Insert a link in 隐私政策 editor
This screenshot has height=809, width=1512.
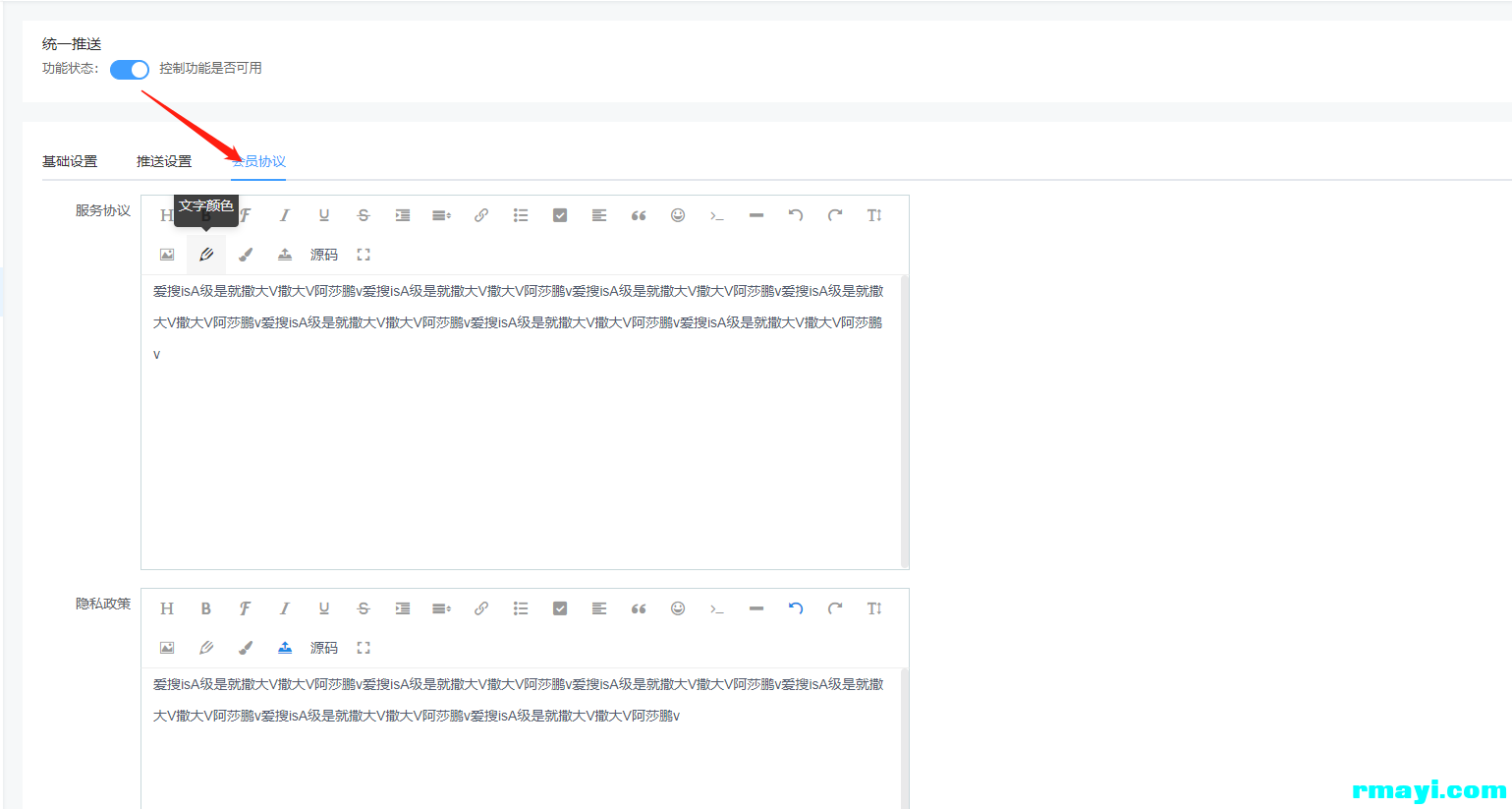coord(481,608)
